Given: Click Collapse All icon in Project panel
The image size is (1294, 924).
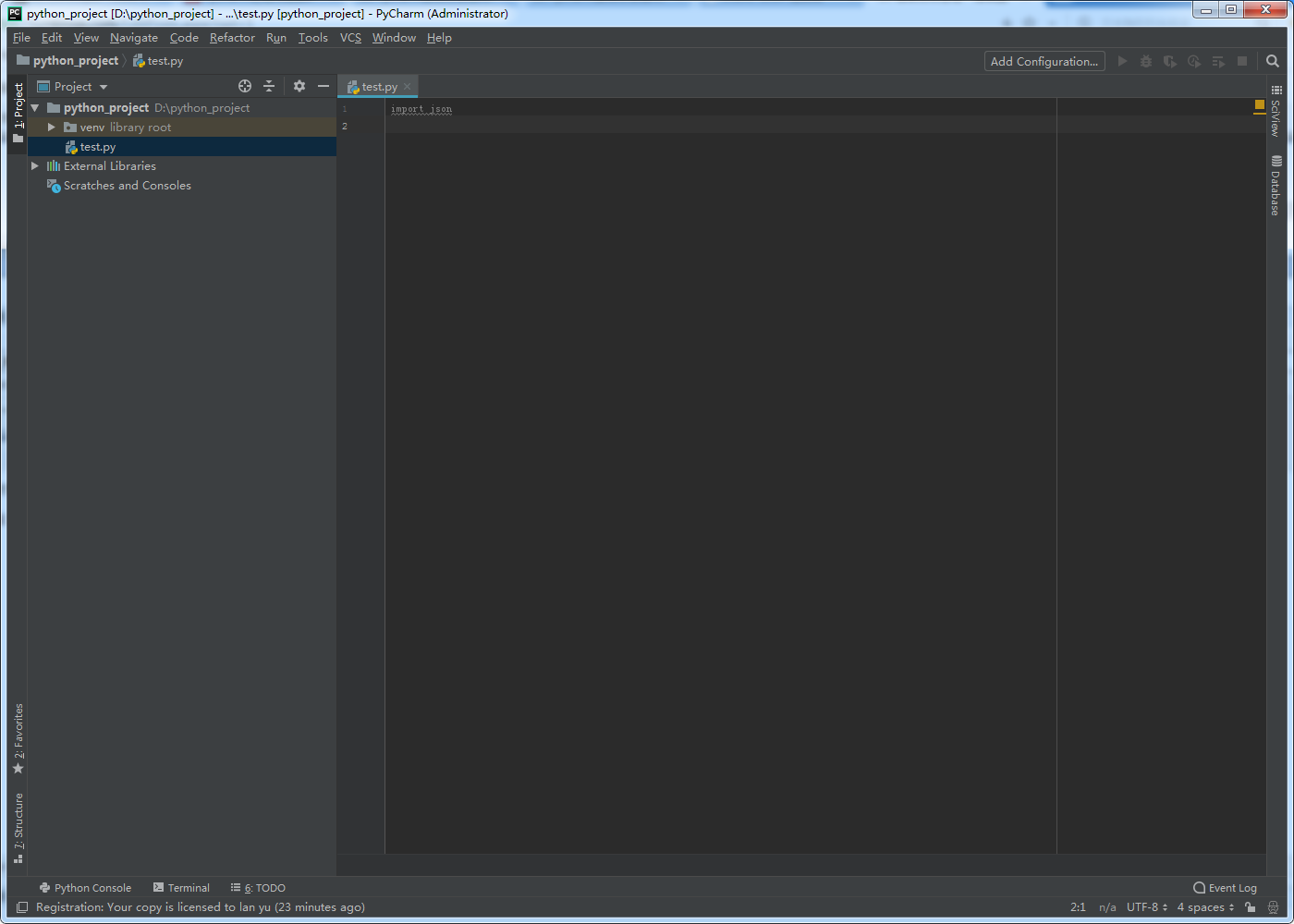Looking at the screenshot, I should pyautogui.click(x=269, y=86).
